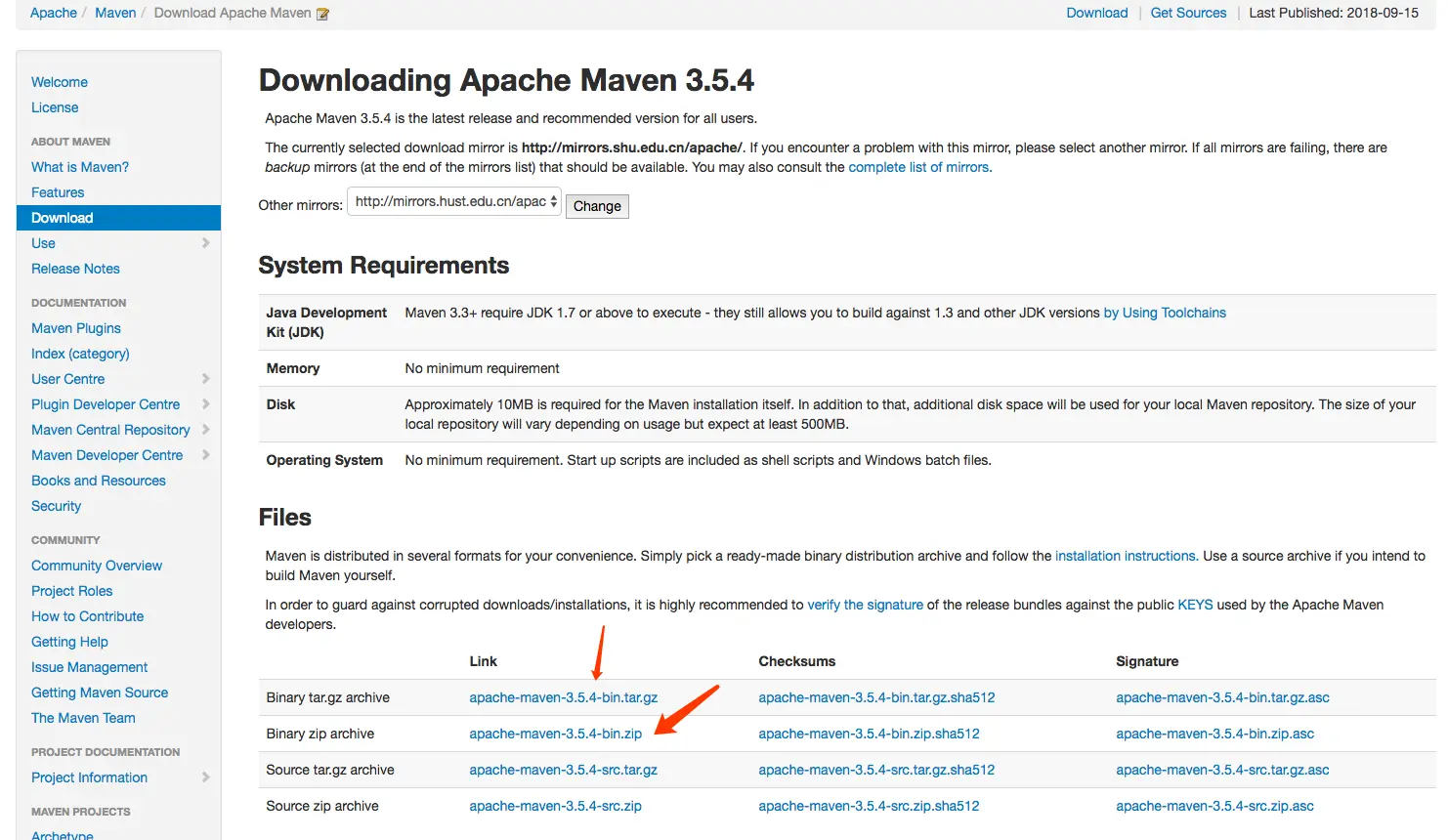The width and height of the screenshot is (1448, 840).
Task: Open Security sidebar link
Action: point(56,506)
